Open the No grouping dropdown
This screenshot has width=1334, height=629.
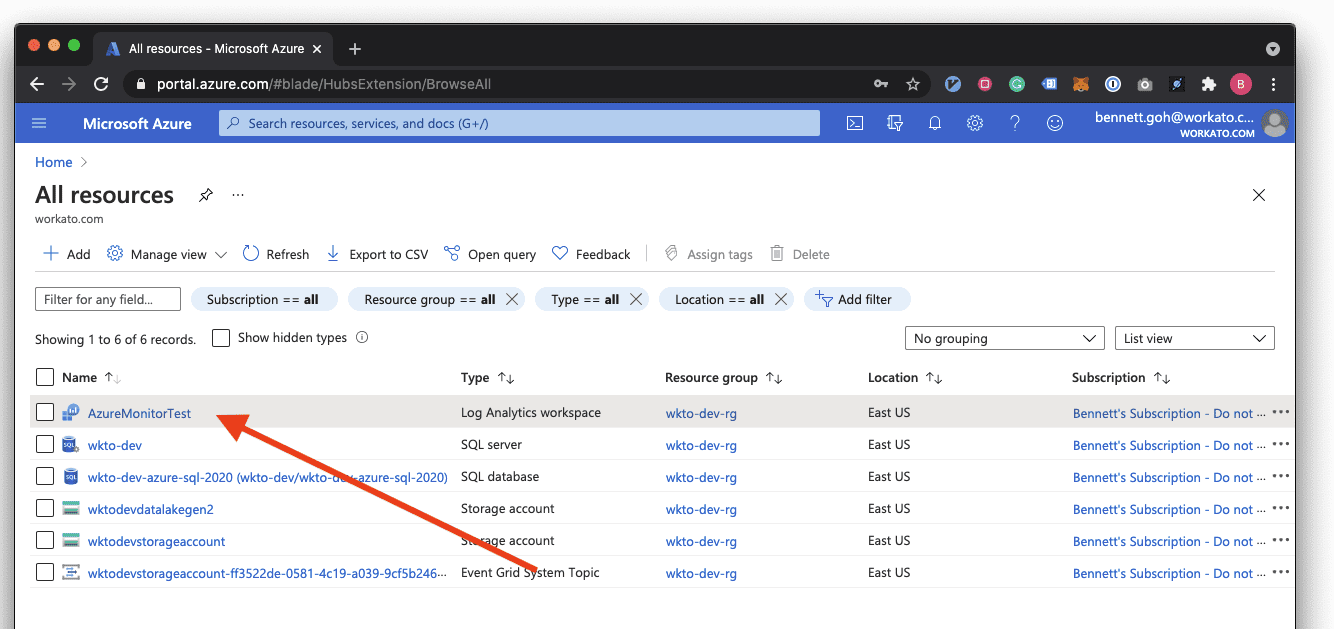tap(1003, 337)
